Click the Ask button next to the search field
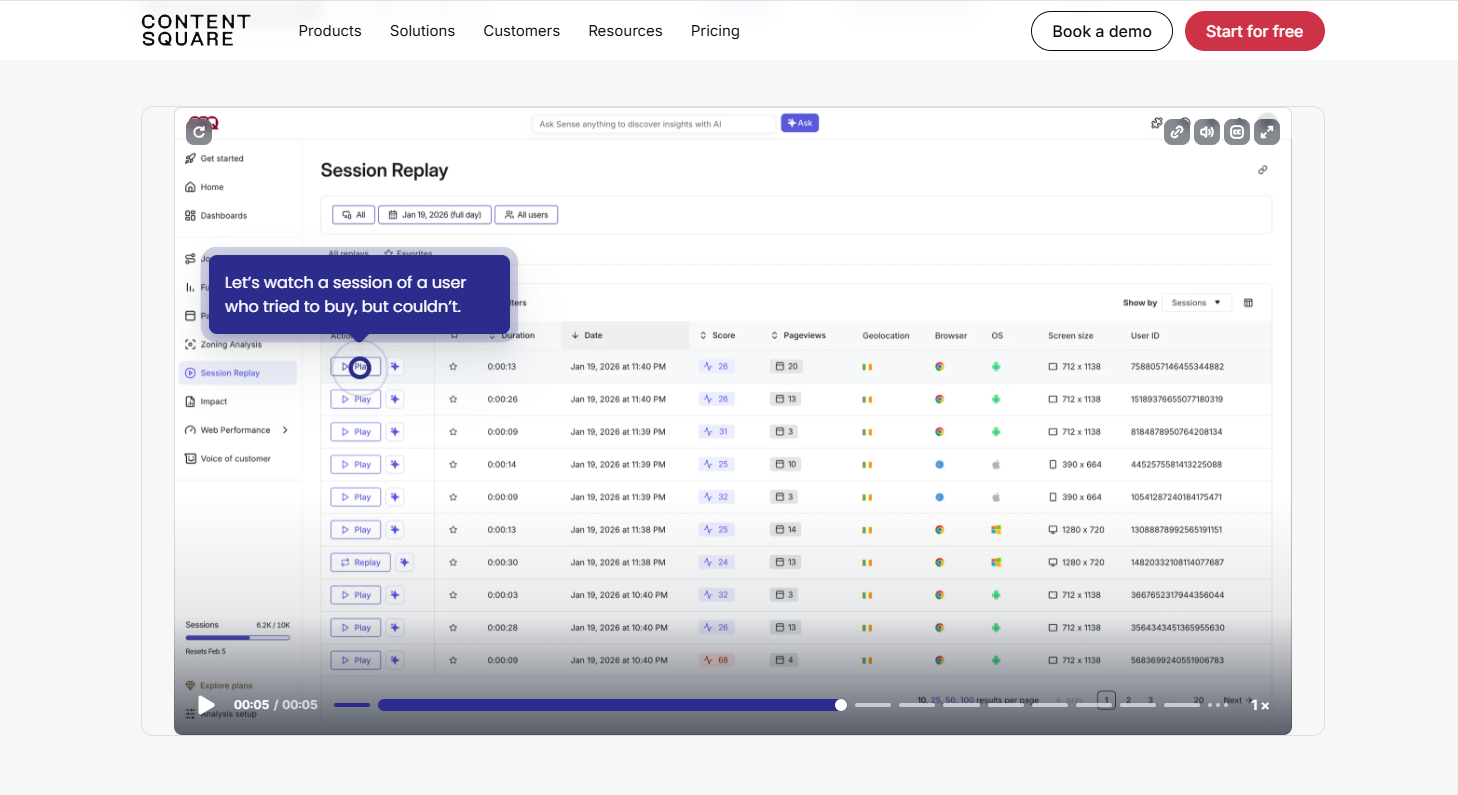Viewport: 1458px width, 795px height. (800, 123)
